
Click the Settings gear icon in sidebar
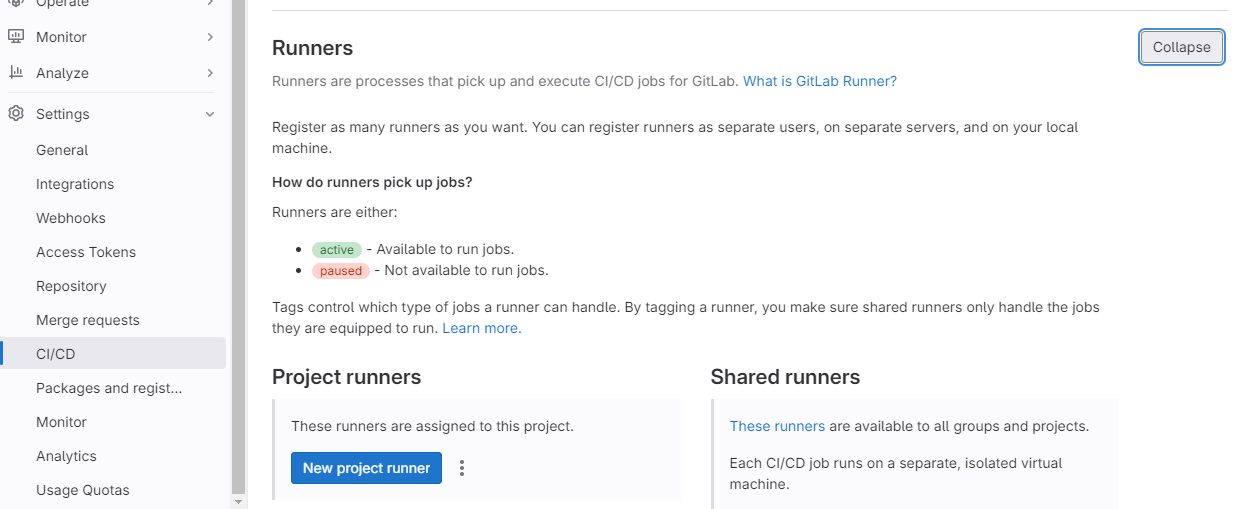(x=16, y=114)
